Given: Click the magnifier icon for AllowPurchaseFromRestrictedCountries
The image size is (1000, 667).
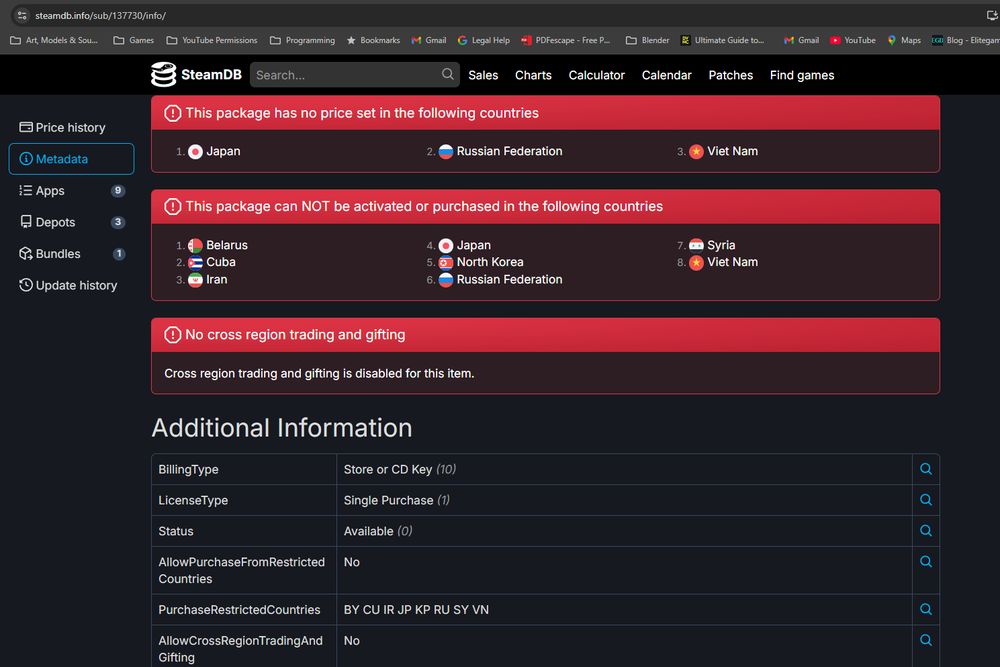Looking at the screenshot, I should tap(926, 562).
